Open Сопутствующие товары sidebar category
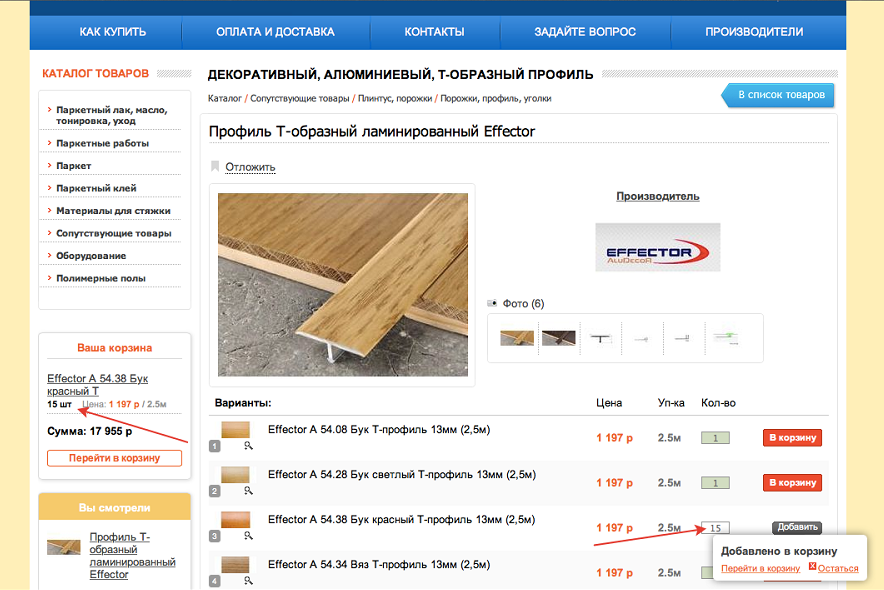This screenshot has width=884, height=590. (113, 233)
